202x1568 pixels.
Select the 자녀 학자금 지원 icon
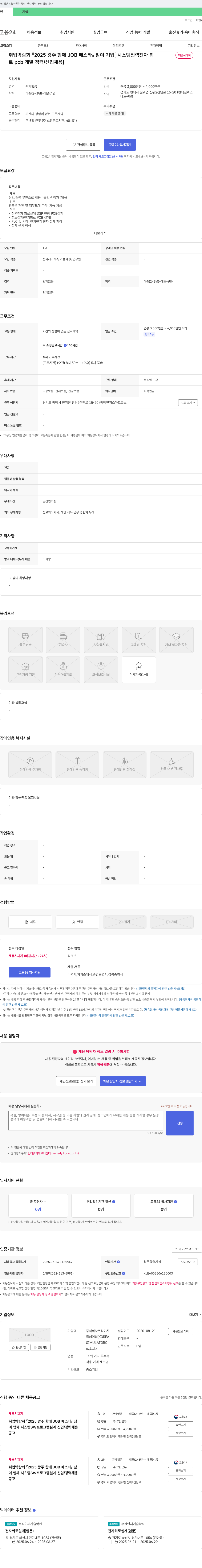coord(176,640)
